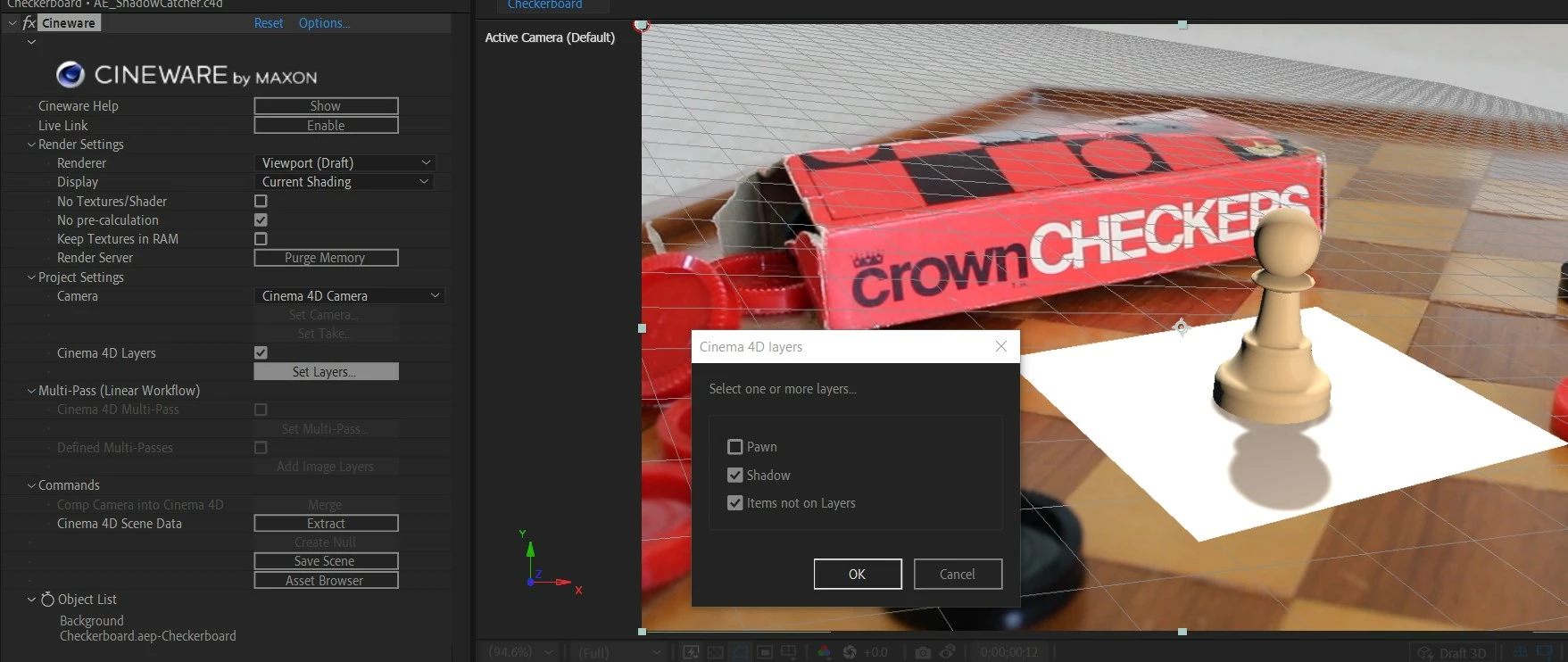Open the resolution dropdown showing Full
The image size is (1568, 662).
618,652
